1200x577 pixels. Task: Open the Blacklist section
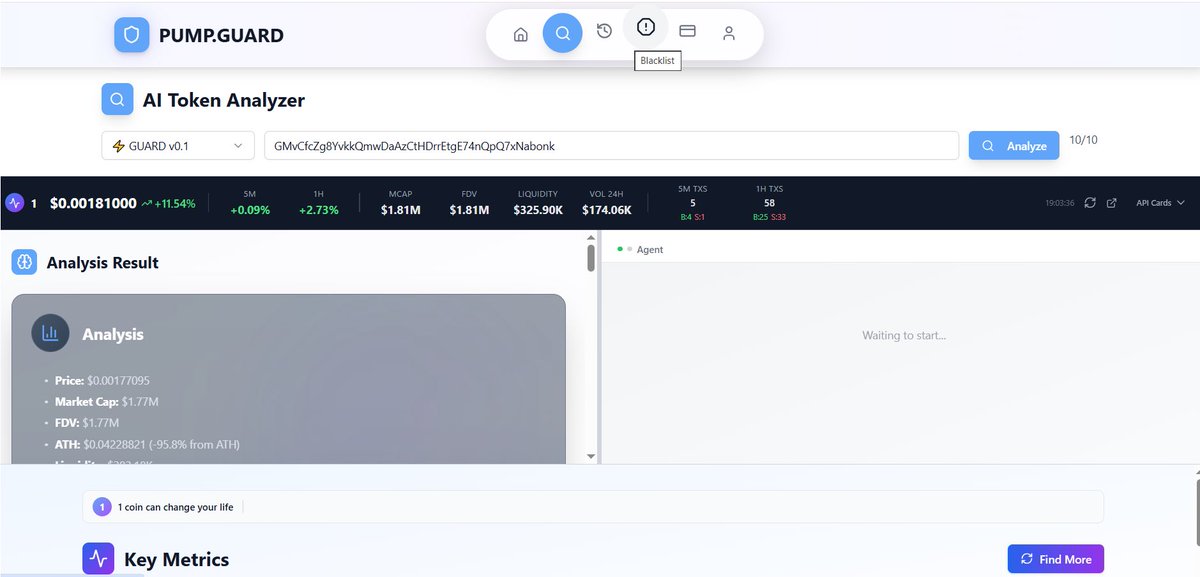click(645, 28)
